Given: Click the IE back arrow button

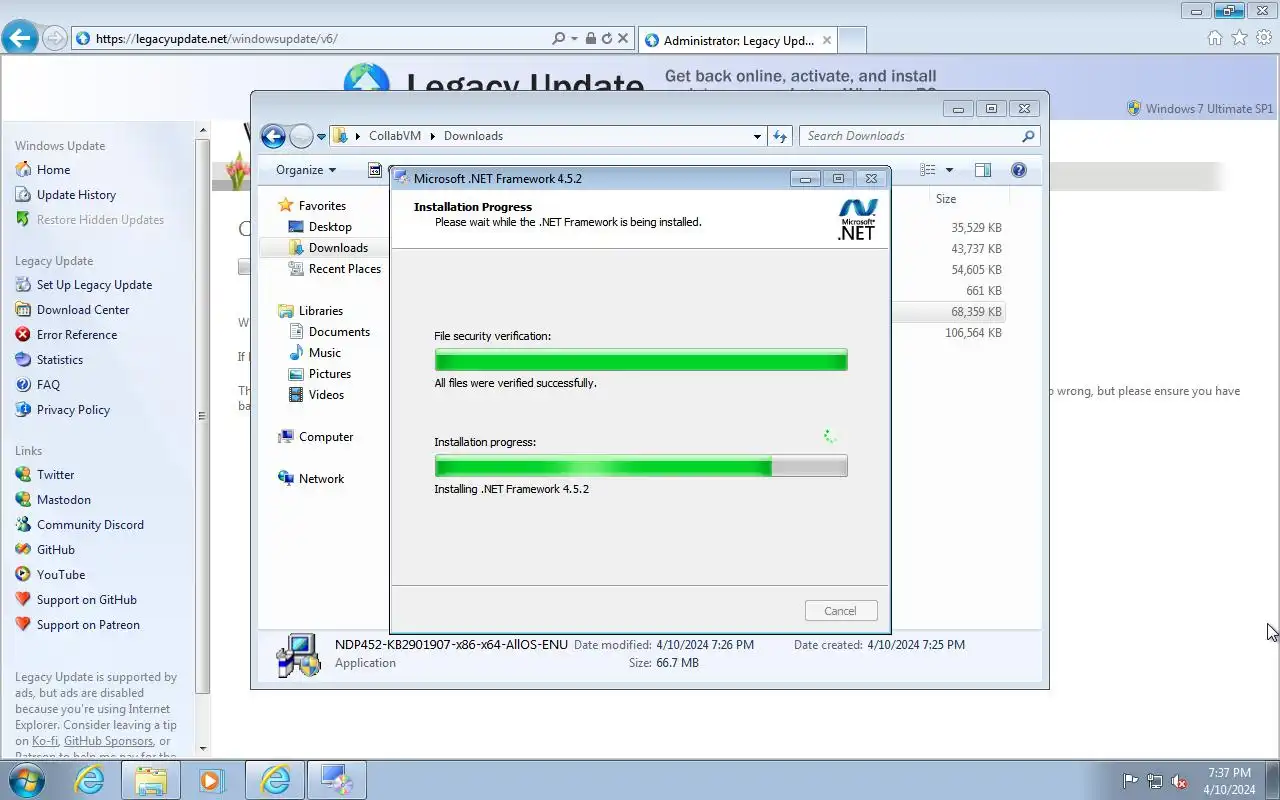Looking at the screenshot, I should 20,38.
